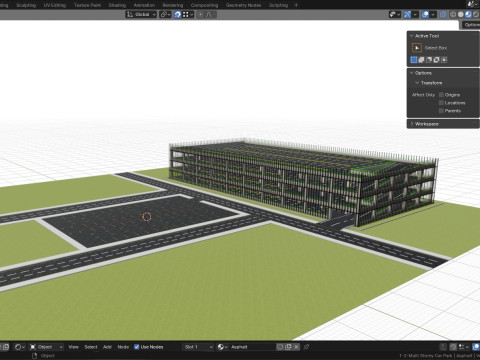Open the object visibility and selectability dropdown
480x360 pixels.
395,14
